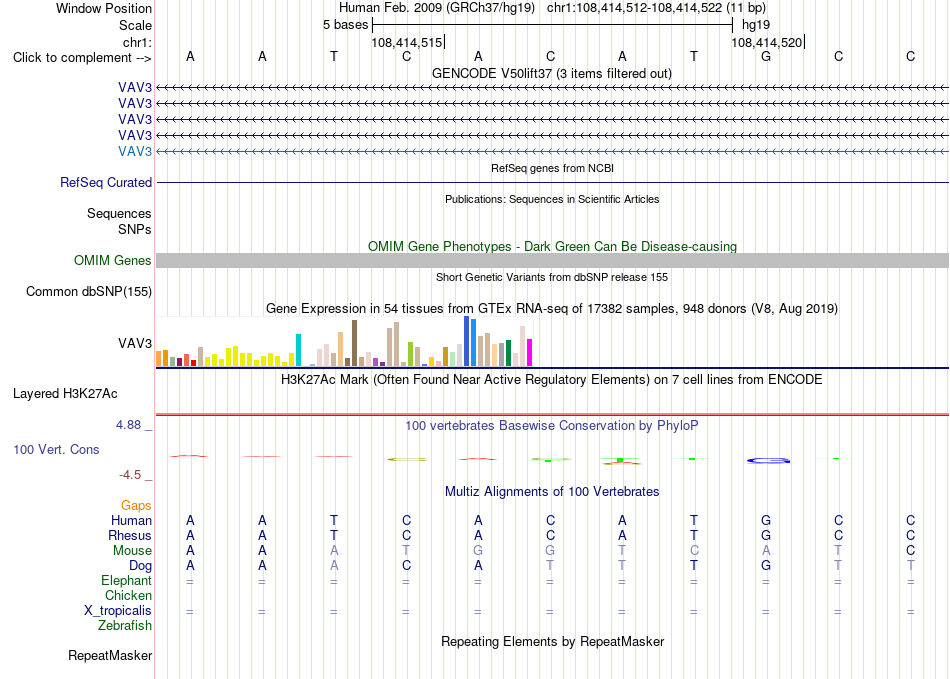Click the light-blue VAV3 transcript label

(x=135, y=151)
